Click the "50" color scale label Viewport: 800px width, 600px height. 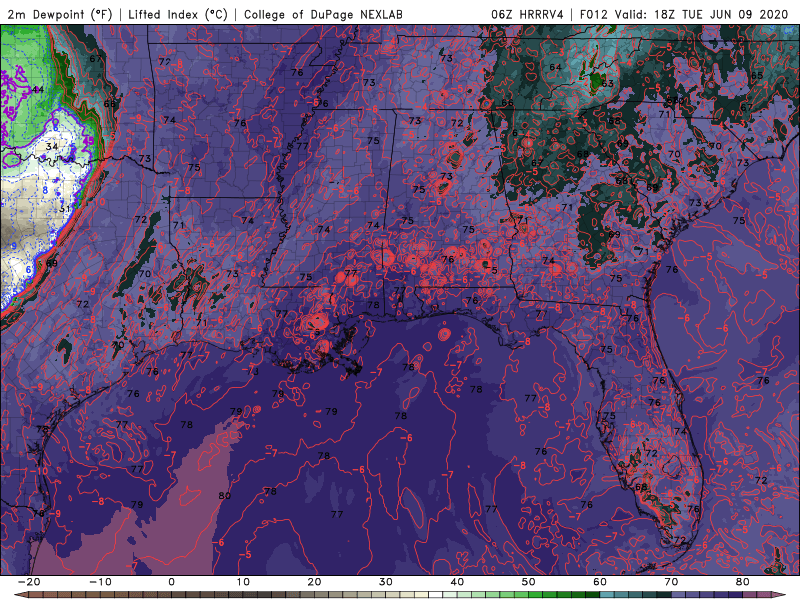[529, 582]
